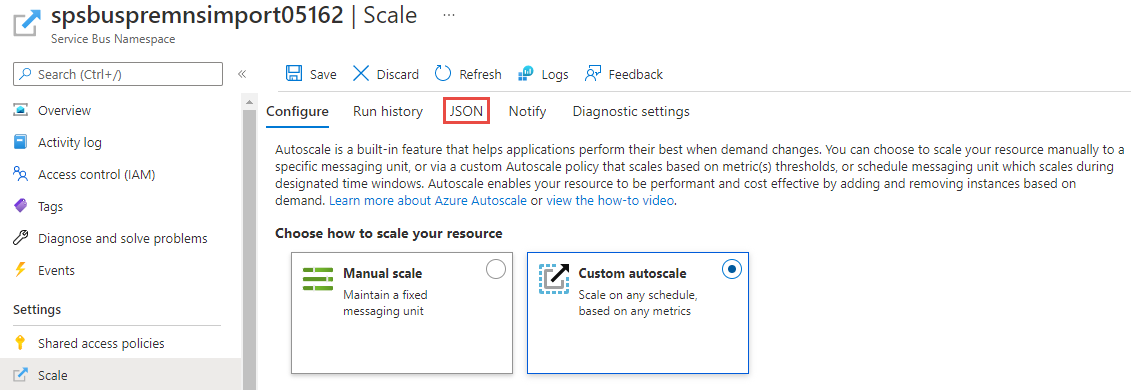
Task: Click the search magnifier icon
Action: [x=26, y=74]
